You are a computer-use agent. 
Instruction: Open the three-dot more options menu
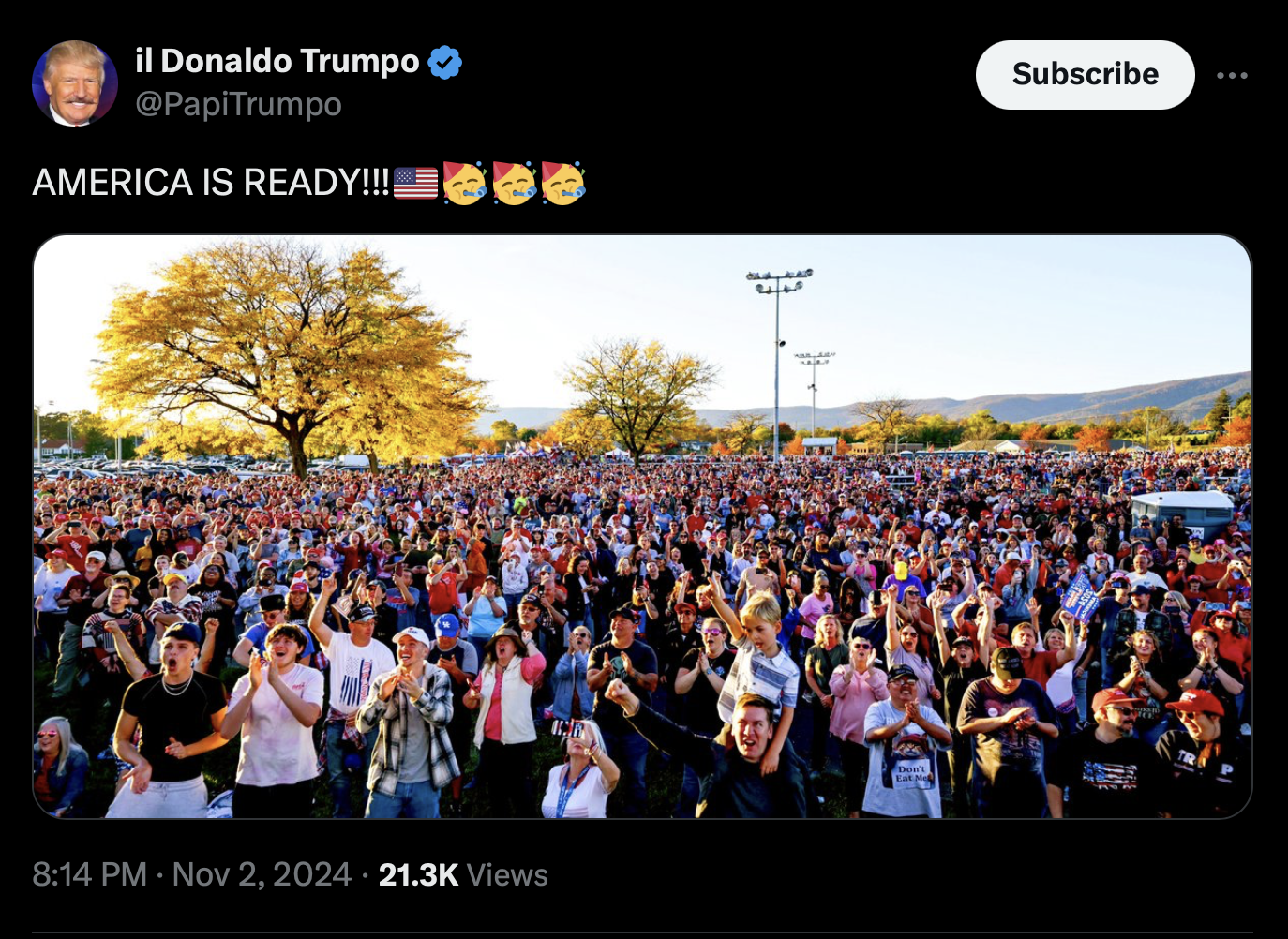[x=1232, y=75]
